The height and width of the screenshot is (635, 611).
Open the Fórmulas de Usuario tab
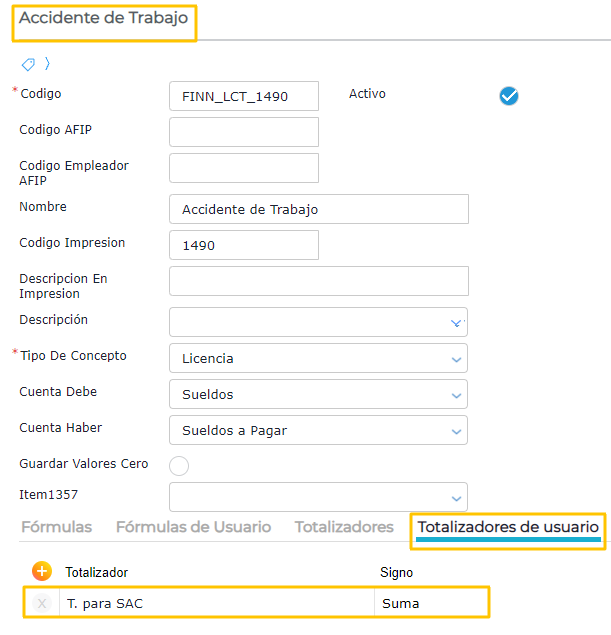(x=193, y=527)
